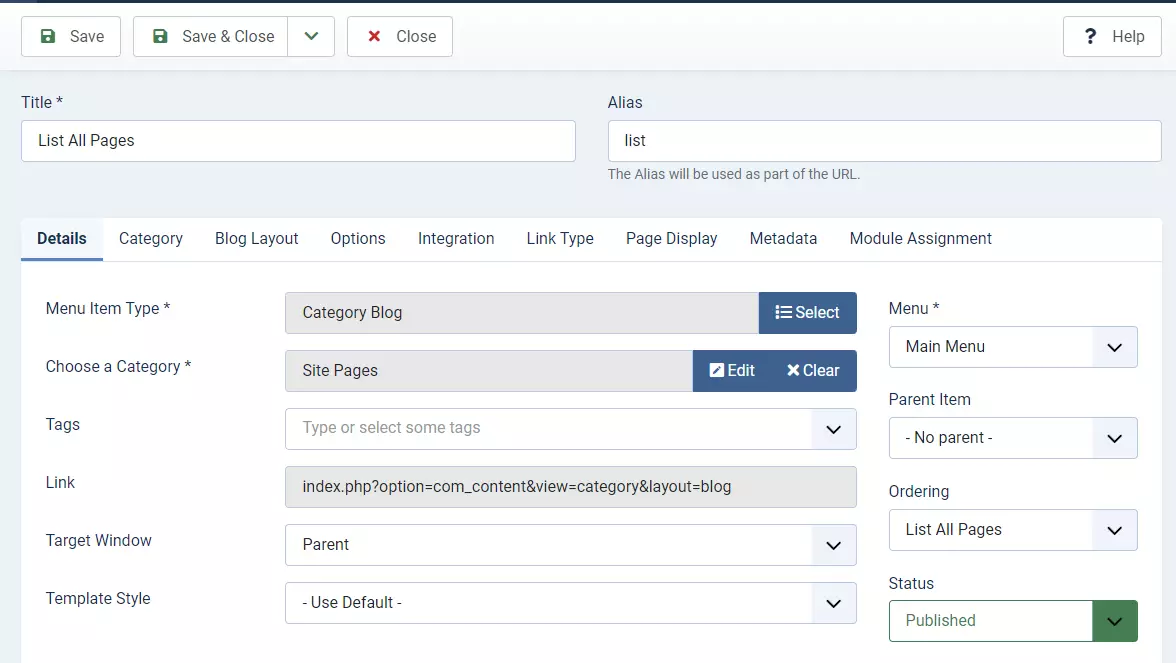Viewport: 1176px width, 663px height.
Task: Click the Site Pages category field
Action: click(489, 370)
